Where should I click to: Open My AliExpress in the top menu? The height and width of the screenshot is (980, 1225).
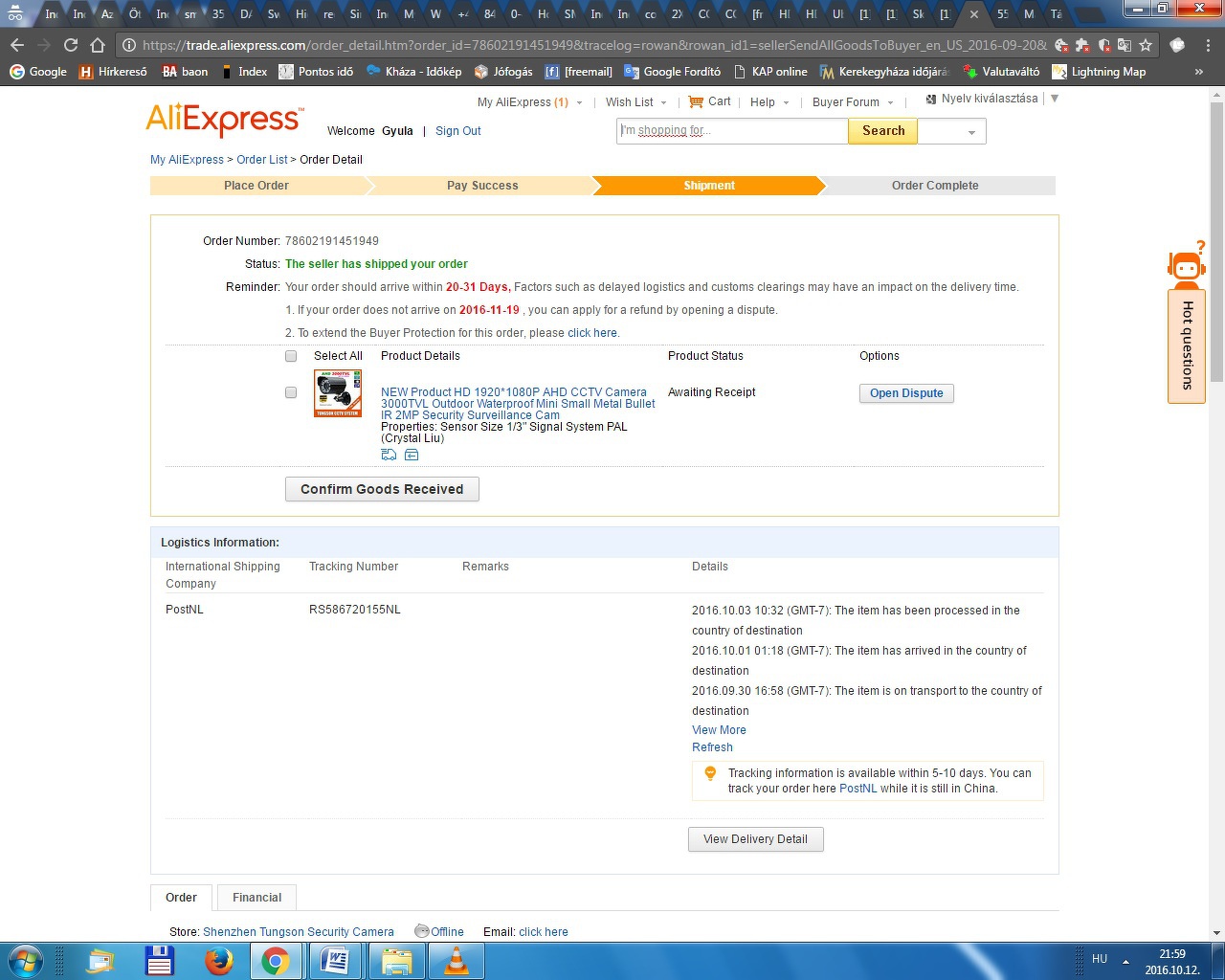pos(523,102)
